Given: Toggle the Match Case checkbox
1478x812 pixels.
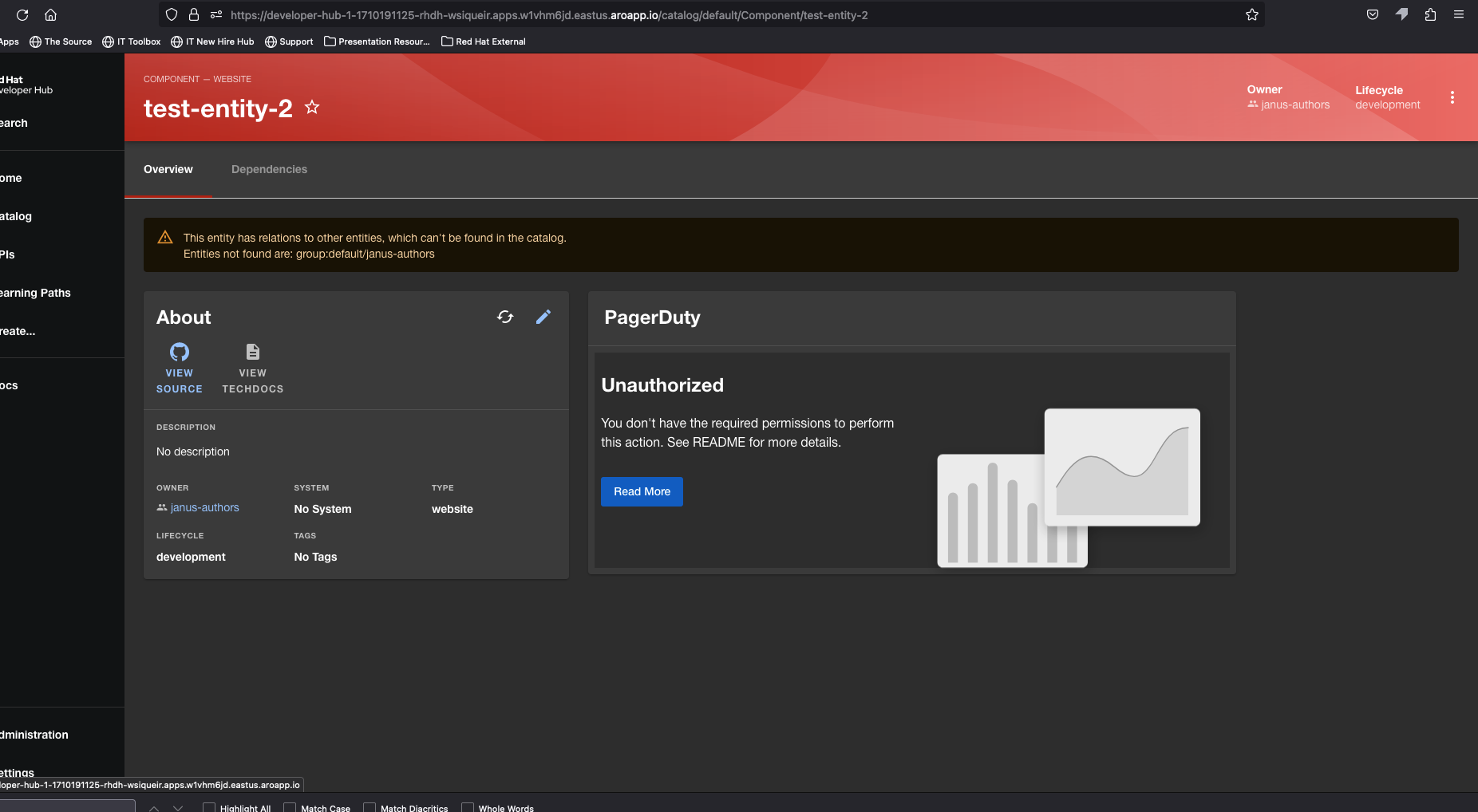Looking at the screenshot, I should click(x=290, y=807).
